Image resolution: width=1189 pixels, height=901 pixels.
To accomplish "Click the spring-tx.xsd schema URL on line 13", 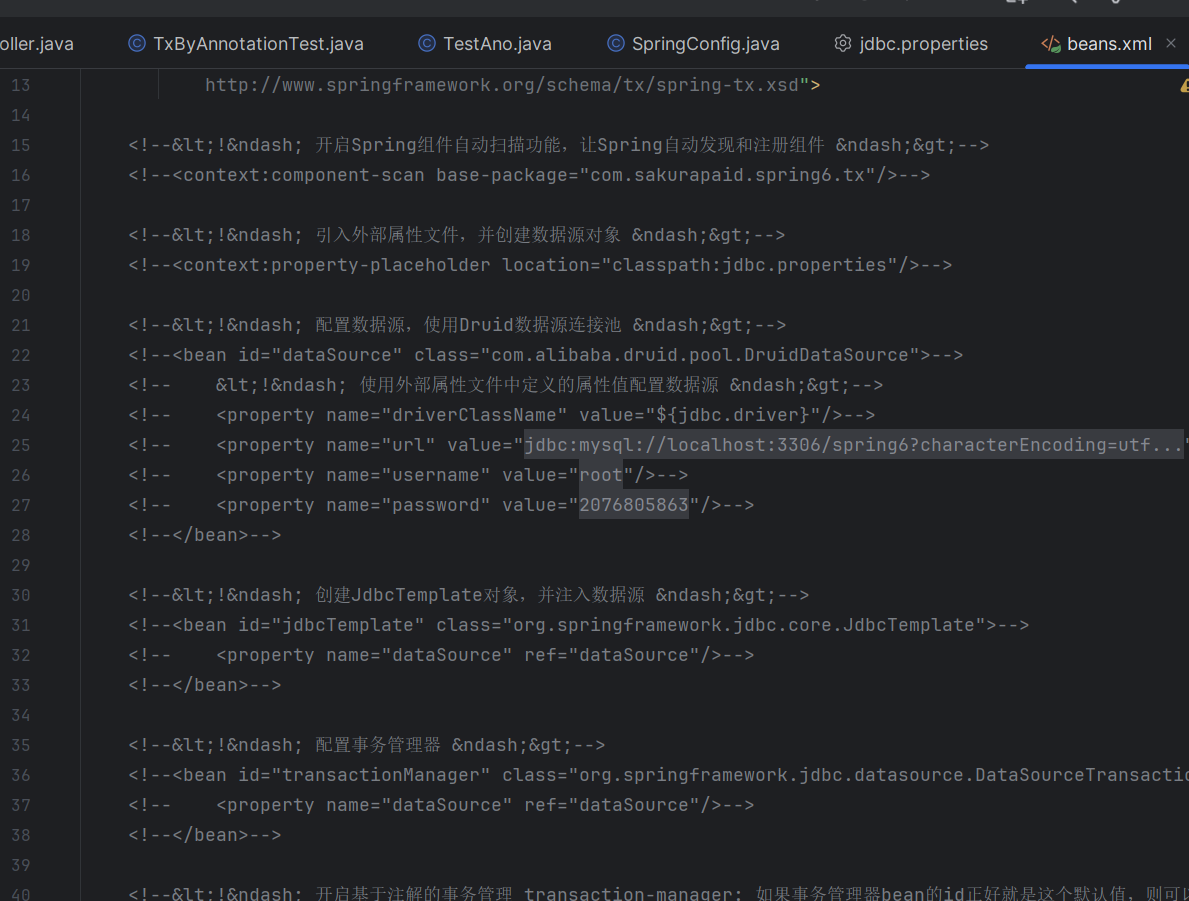I will pyautogui.click(x=502, y=85).
